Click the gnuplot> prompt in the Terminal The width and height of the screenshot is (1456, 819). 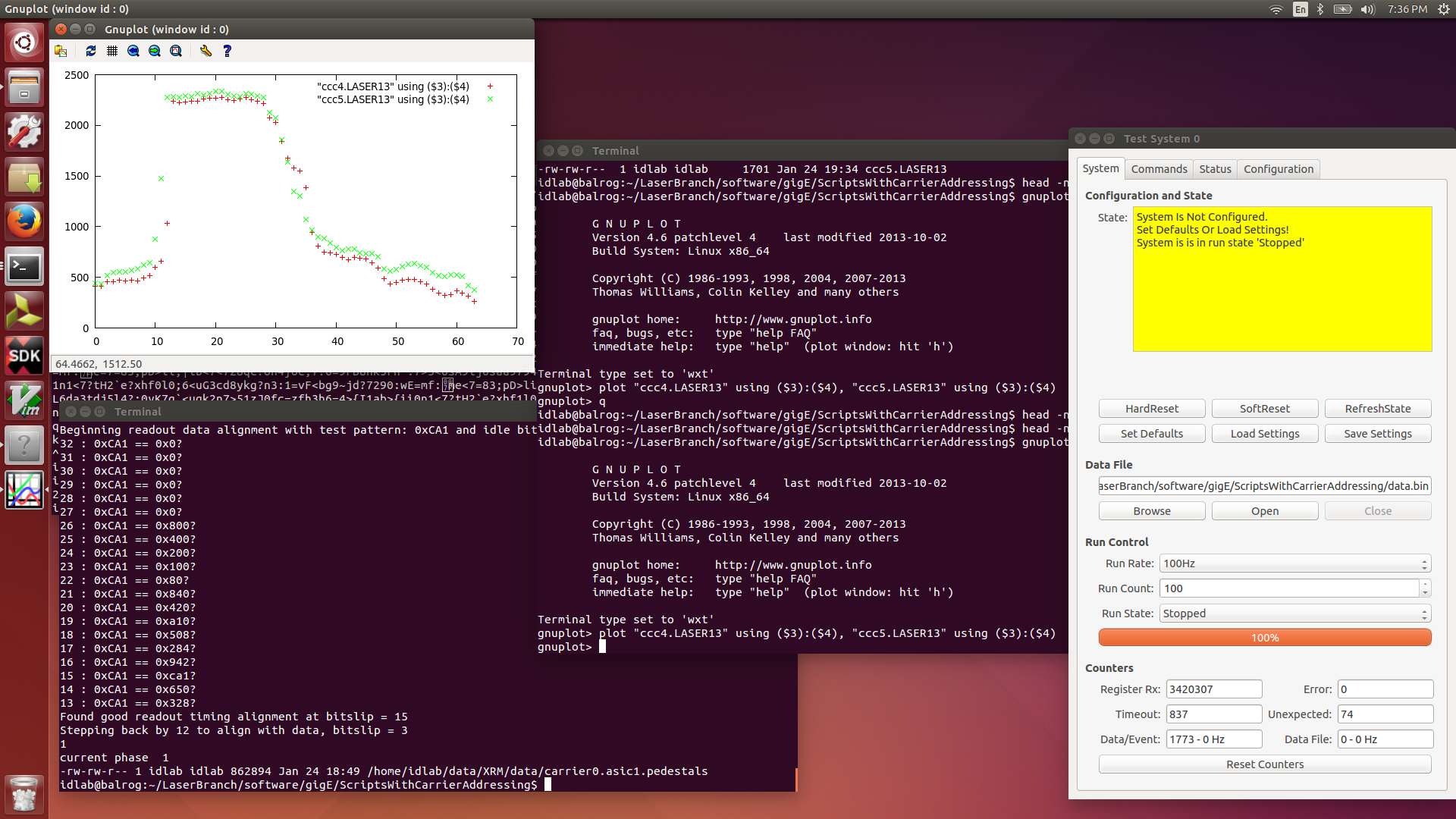(565, 647)
